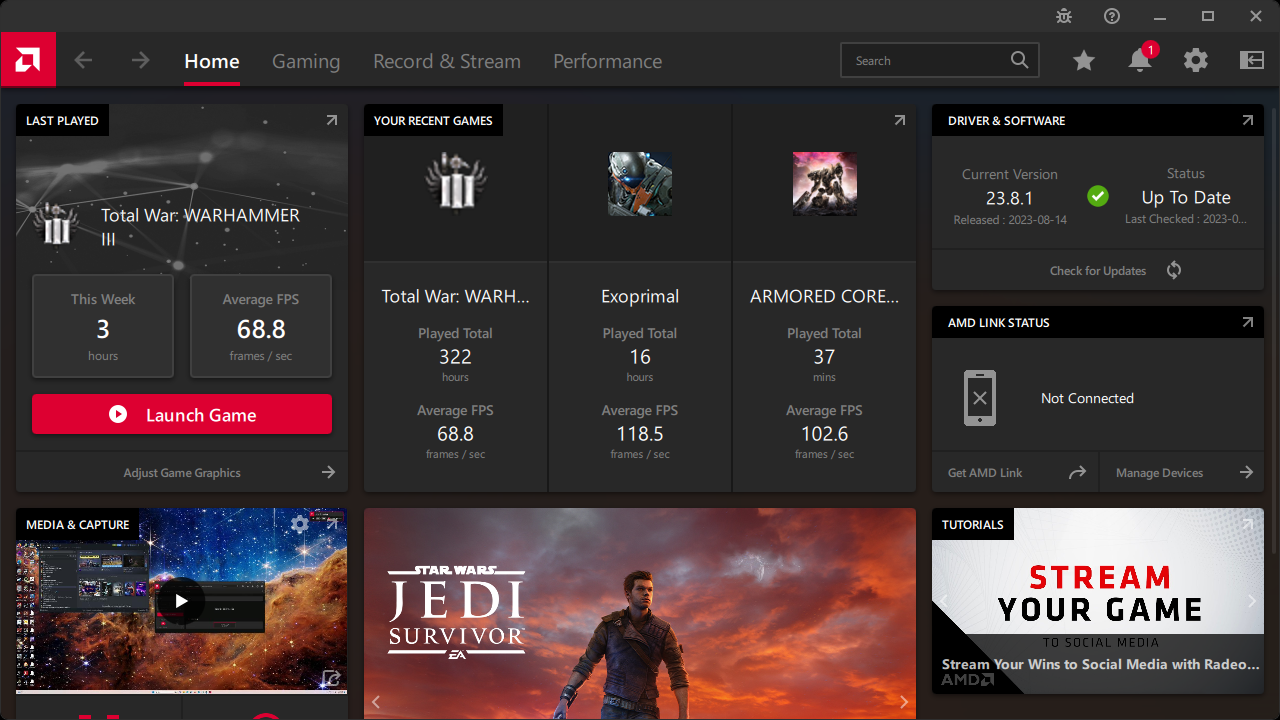Click the Adjust Game Graphics arrow
This screenshot has width=1280, height=720.
coord(328,472)
